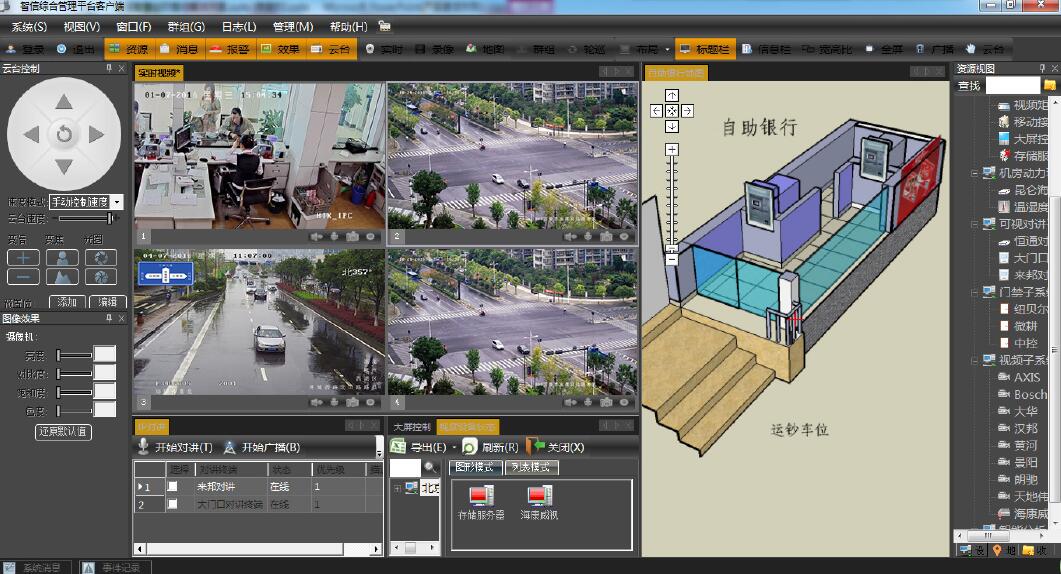Check the box for 大门口对讲终端 row
The image size is (1061, 574).
[x=172, y=505]
